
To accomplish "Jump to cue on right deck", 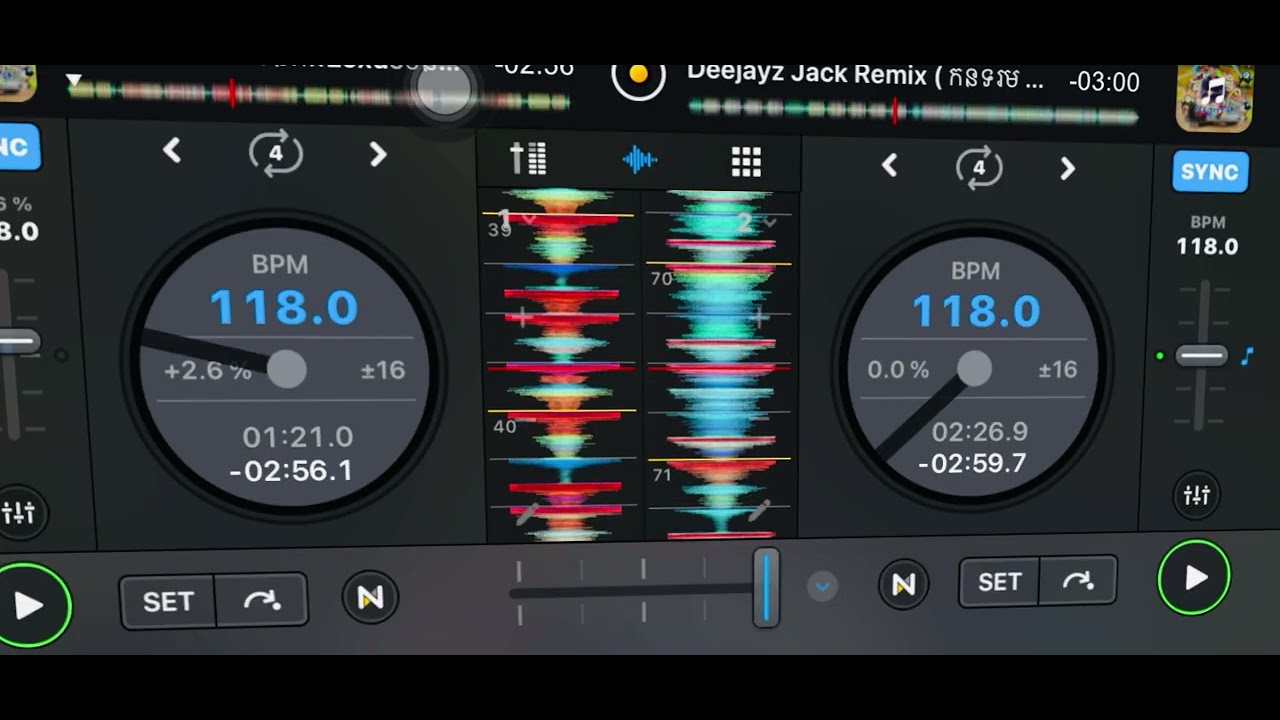I will [x=1077, y=581].
